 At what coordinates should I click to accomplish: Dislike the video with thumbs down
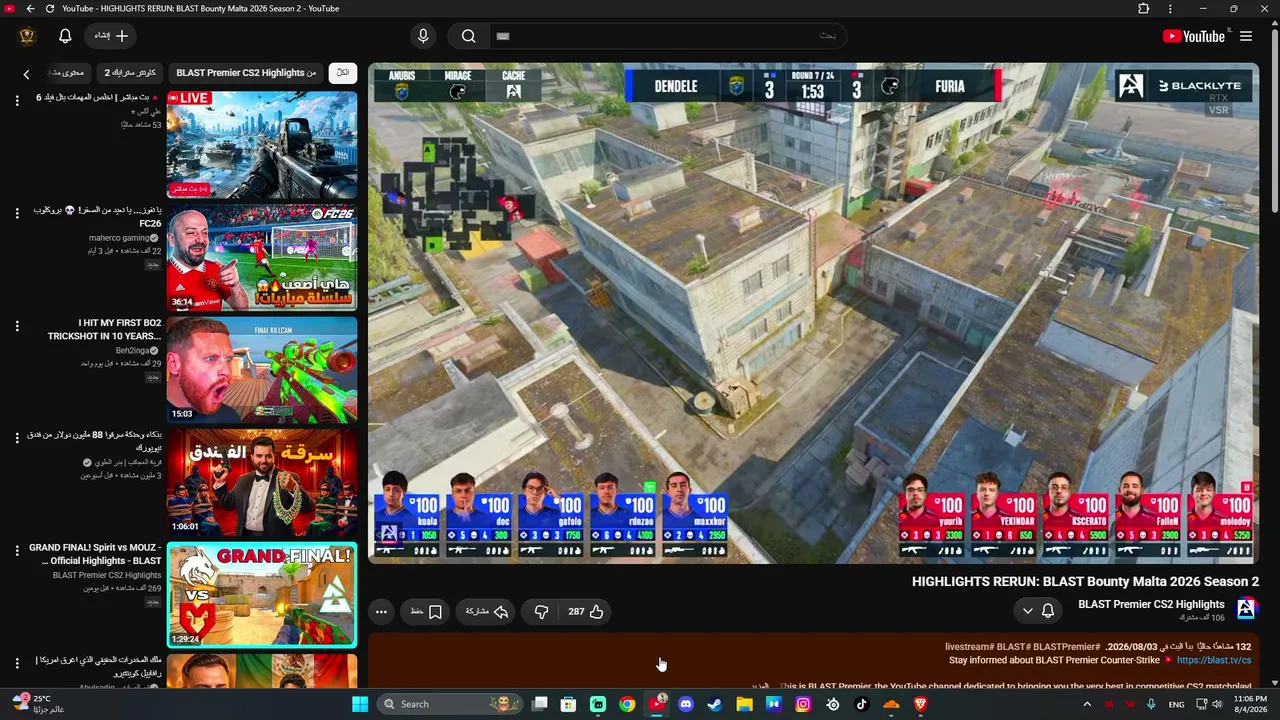point(541,612)
